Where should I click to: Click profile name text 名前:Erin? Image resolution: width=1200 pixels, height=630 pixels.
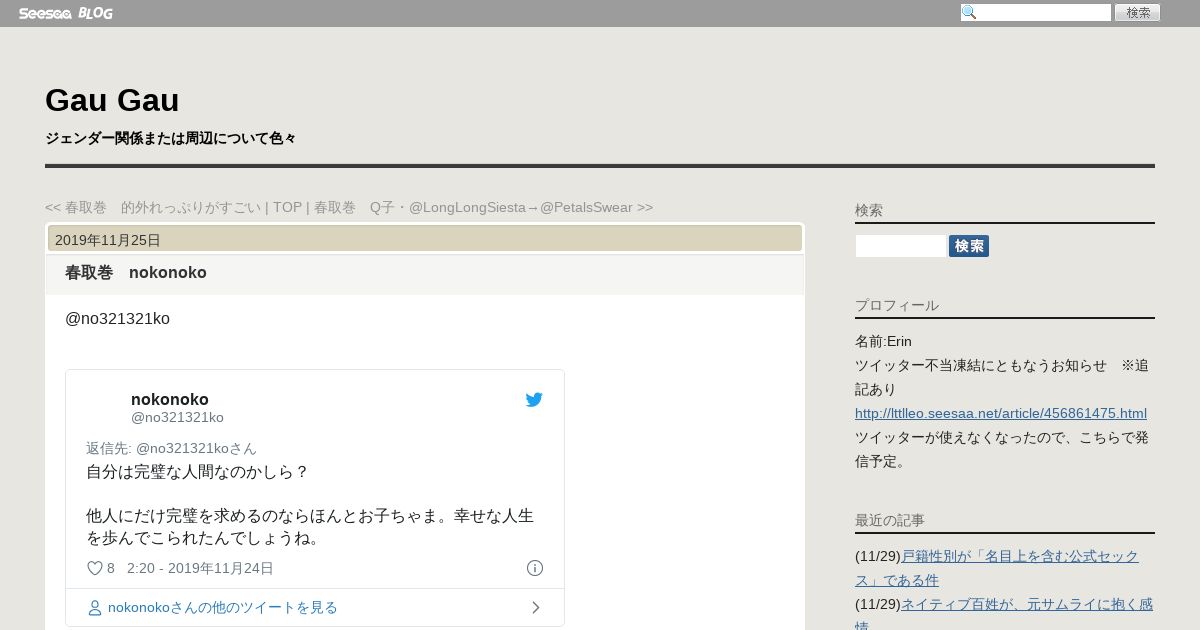click(x=883, y=341)
